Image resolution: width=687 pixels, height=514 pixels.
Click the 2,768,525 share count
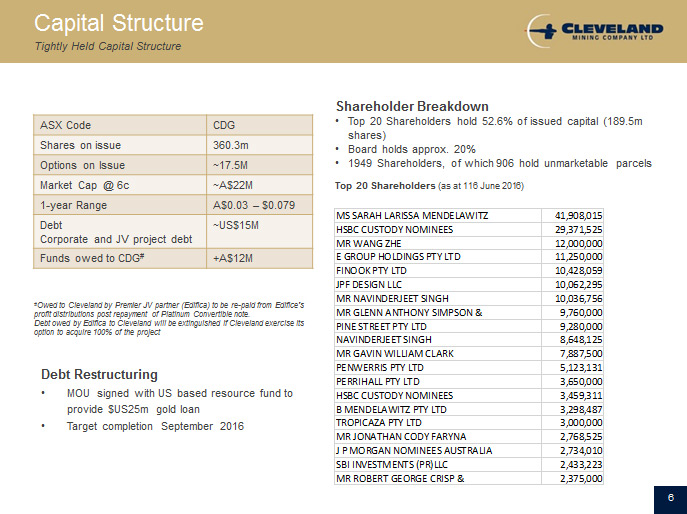point(581,437)
